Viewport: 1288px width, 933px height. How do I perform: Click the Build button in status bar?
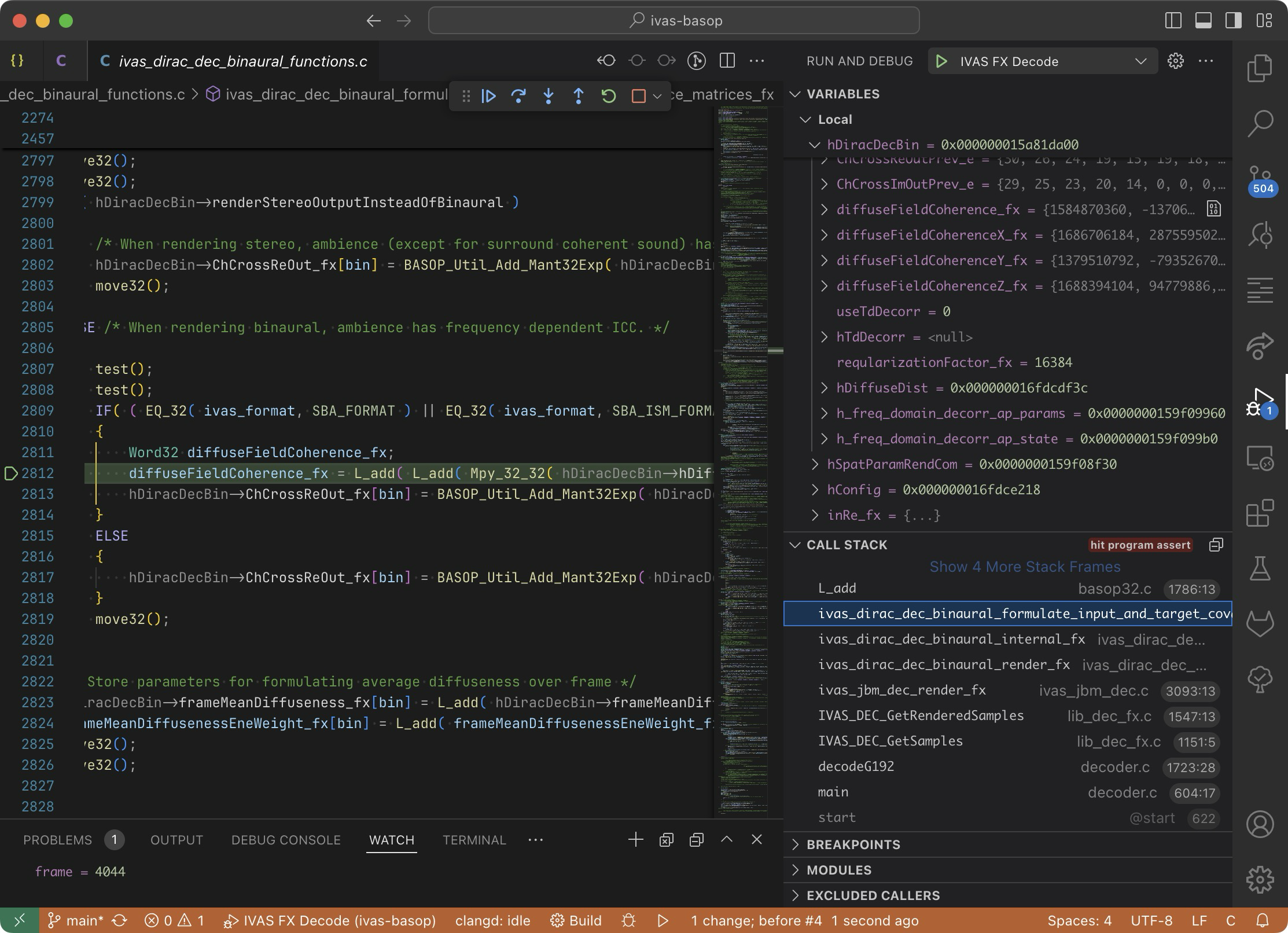576,920
